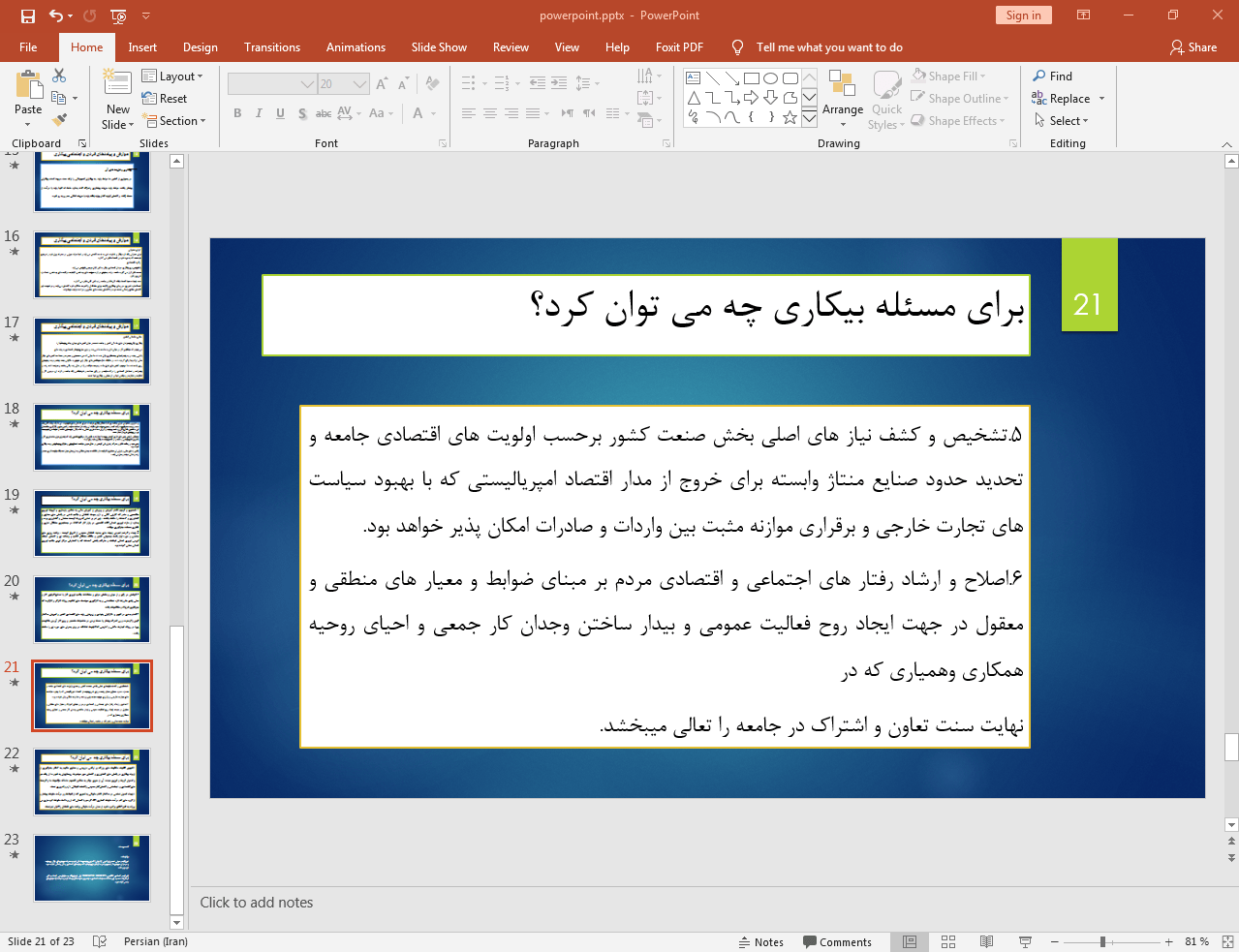Viewport: 1239px width, 952px height.
Task: Pick the Oval shape in gallery
Action: pyautogui.click(x=770, y=78)
